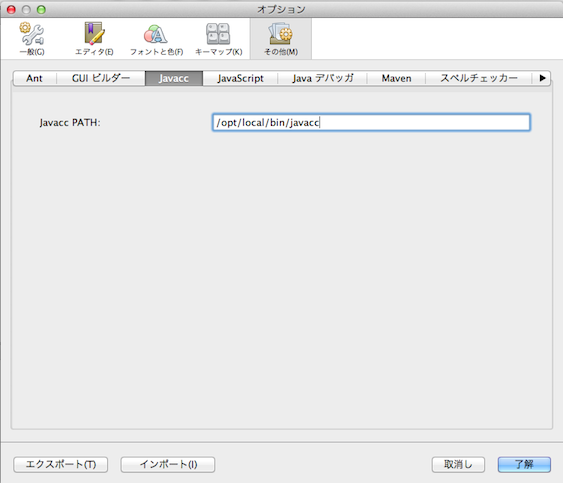Image resolution: width=563 pixels, height=483 pixels.
Task: Click the インポート(I) import button
Action: [168, 464]
